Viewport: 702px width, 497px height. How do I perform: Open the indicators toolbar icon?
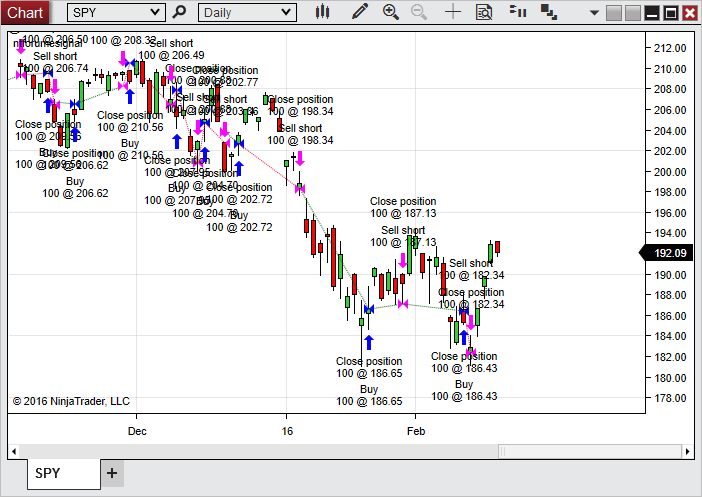518,11
